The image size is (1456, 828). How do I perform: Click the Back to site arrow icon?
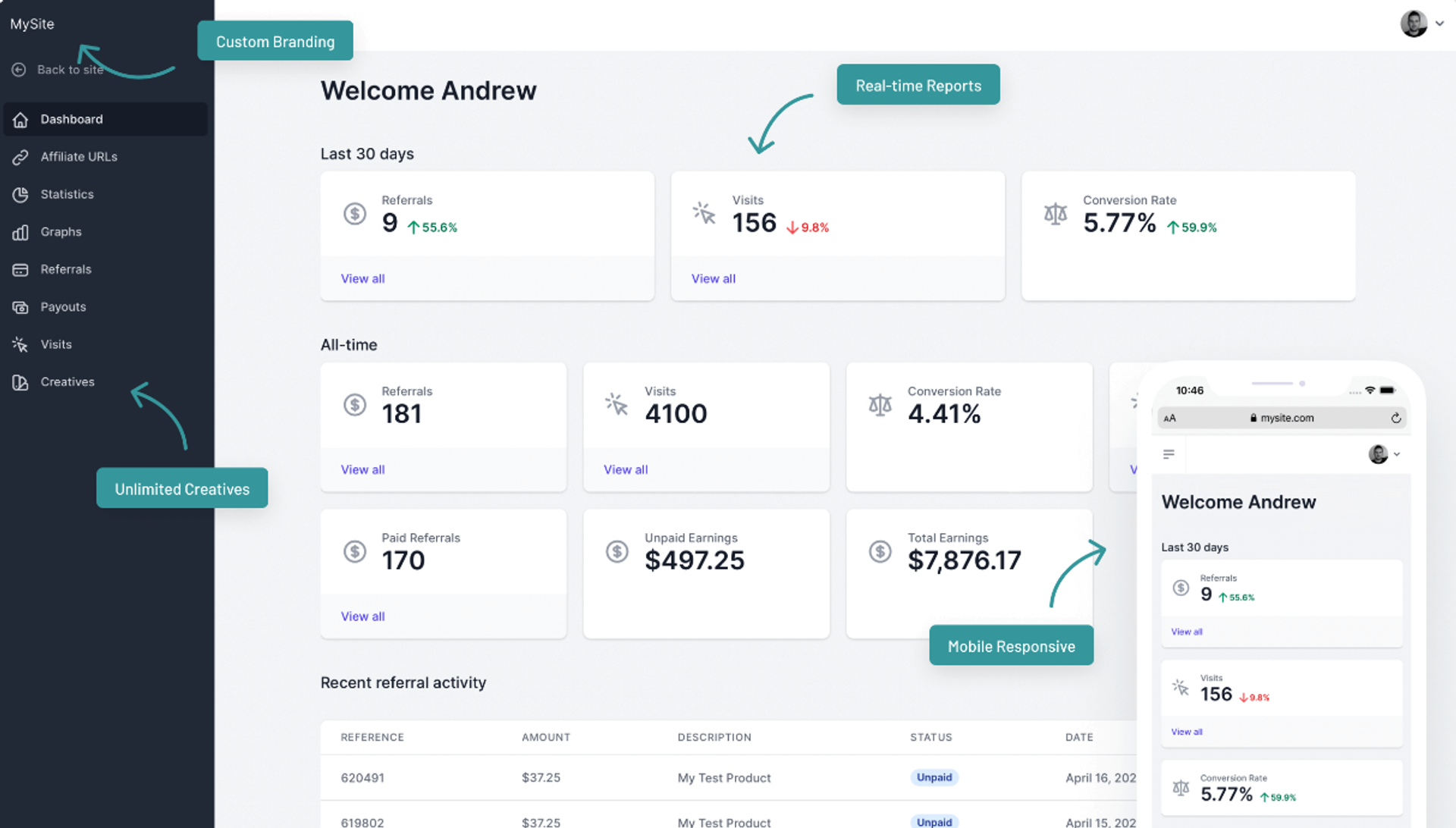click(18, 69)
